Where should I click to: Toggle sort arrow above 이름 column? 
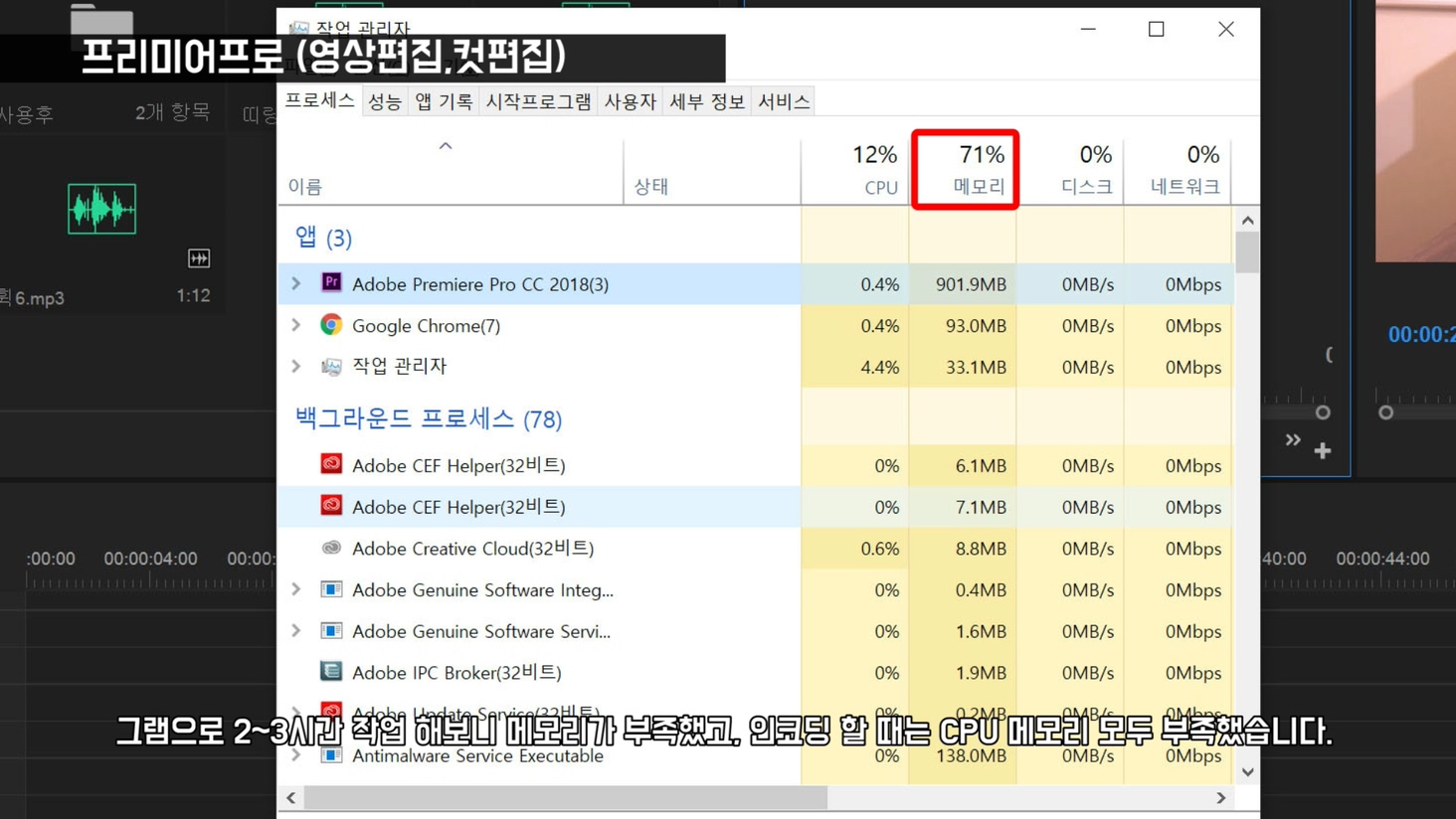(x=446, y=146)
